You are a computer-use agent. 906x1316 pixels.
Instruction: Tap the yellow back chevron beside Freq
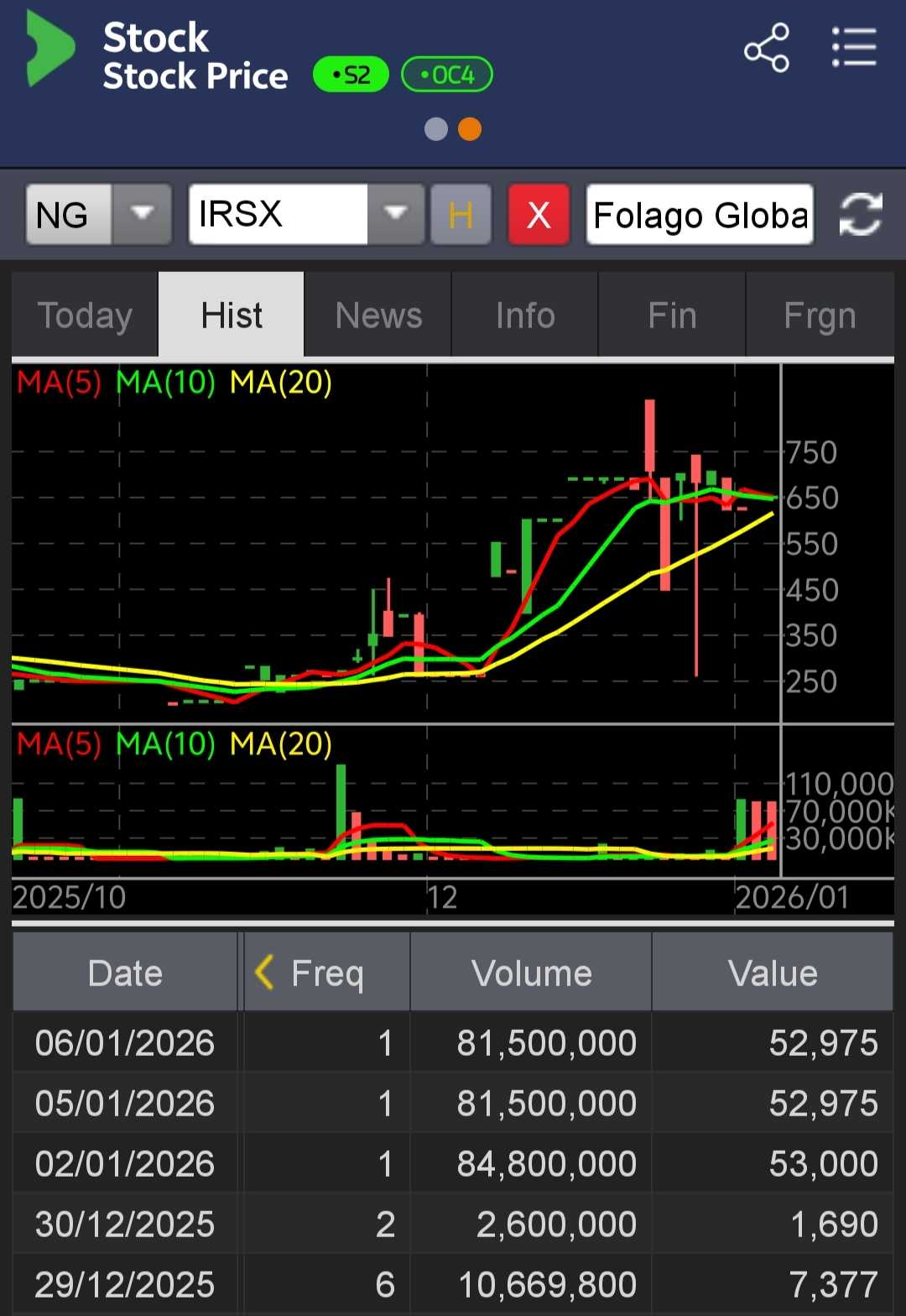tap(263, 973)
